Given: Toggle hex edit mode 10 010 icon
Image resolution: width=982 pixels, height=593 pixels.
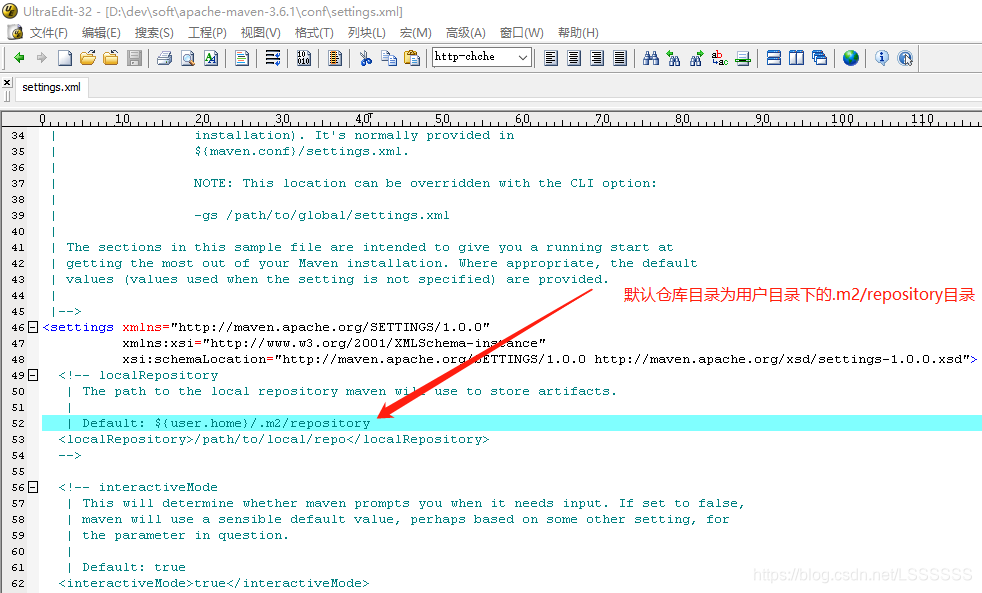Looking at the screenshot, I should tap(304, 58).
